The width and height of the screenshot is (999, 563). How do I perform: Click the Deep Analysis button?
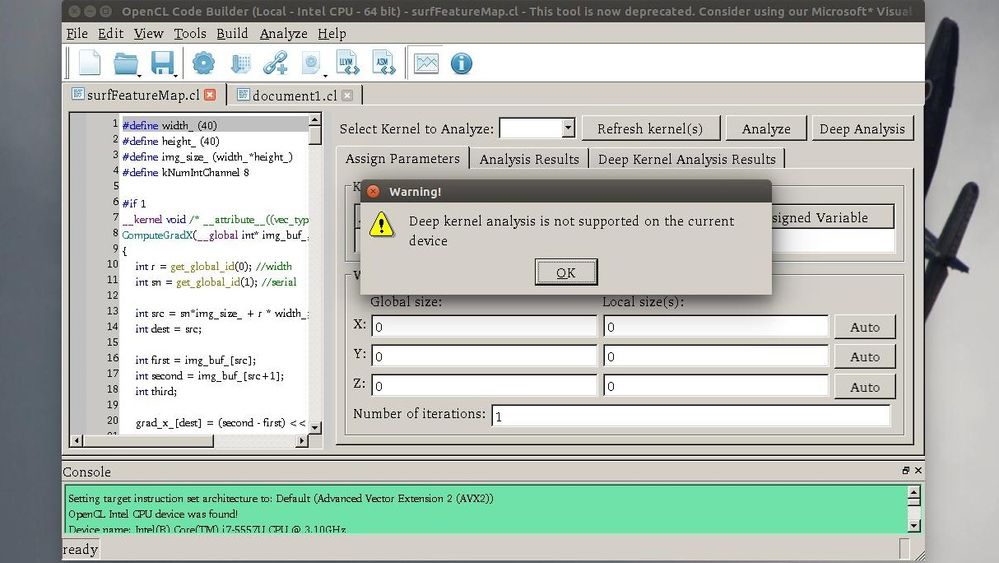[x=862, y=129]
